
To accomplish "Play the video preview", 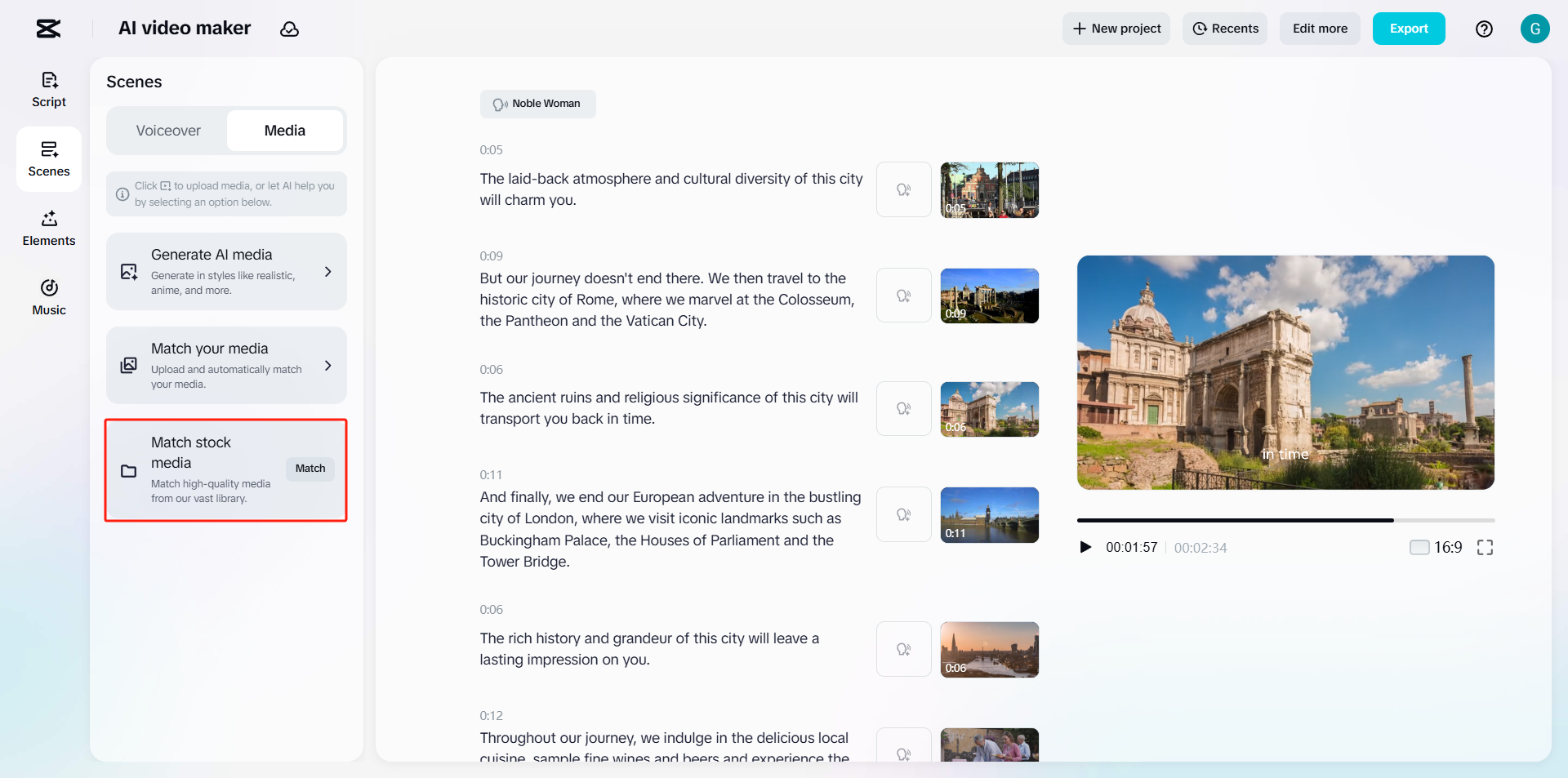I will (x=1085, y=547).
